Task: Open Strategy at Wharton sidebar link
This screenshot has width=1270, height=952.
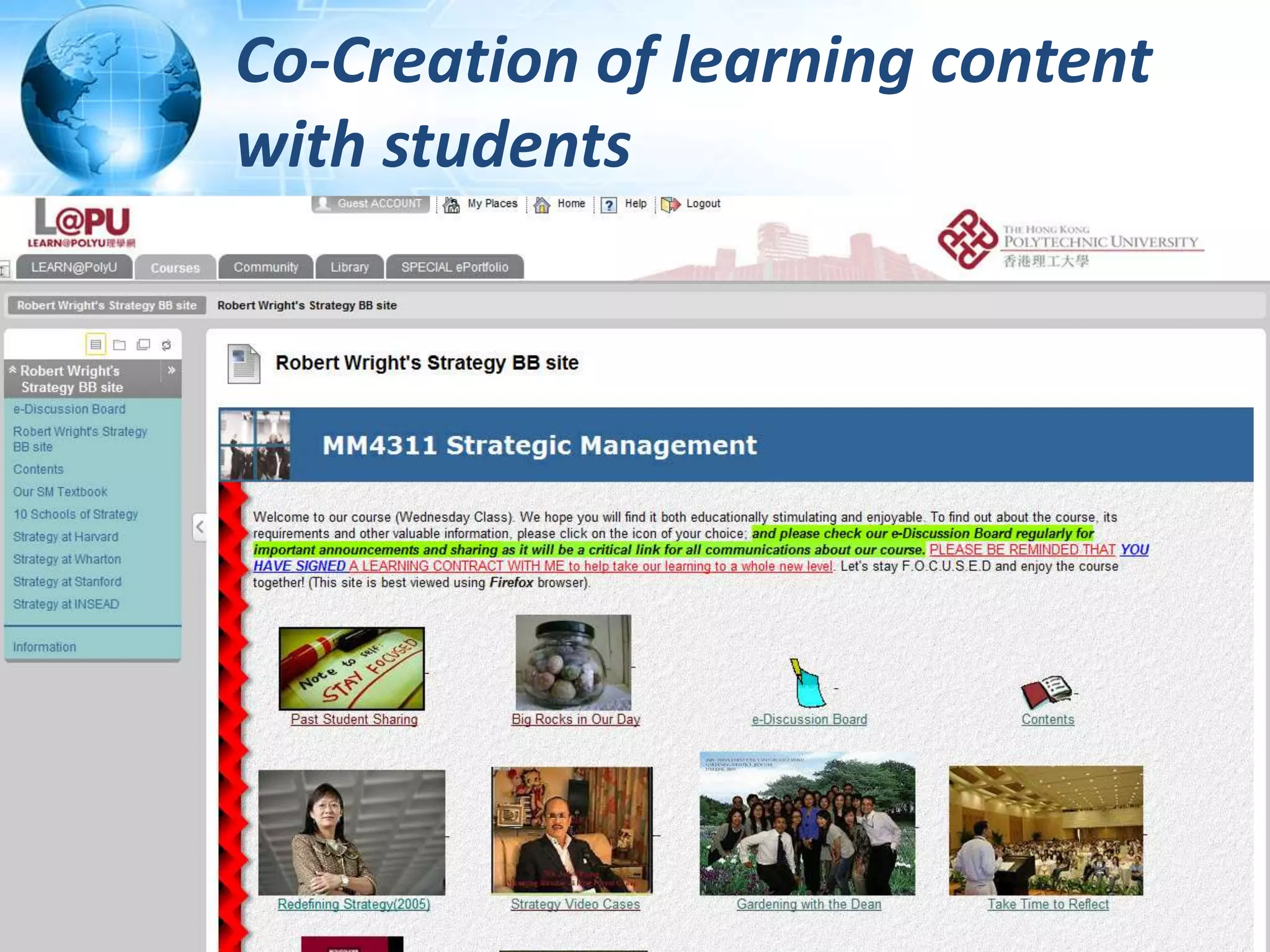Action: click(67, 559)
